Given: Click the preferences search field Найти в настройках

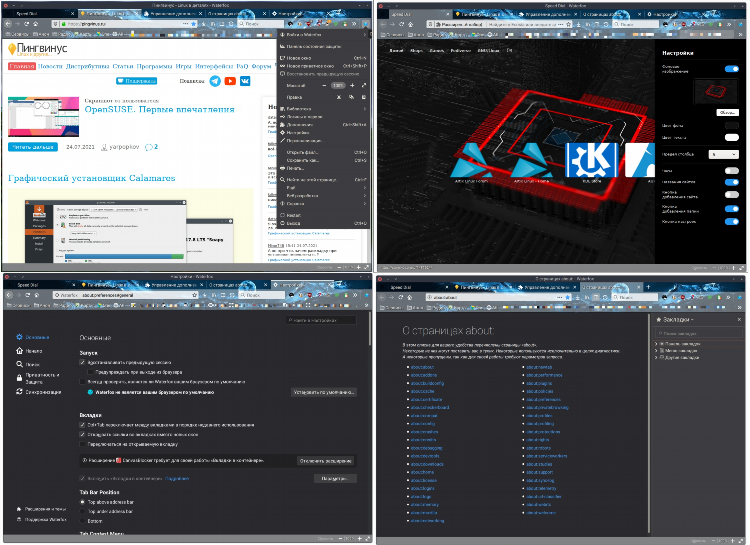Looking at the screenshot, I should (321, 320).
